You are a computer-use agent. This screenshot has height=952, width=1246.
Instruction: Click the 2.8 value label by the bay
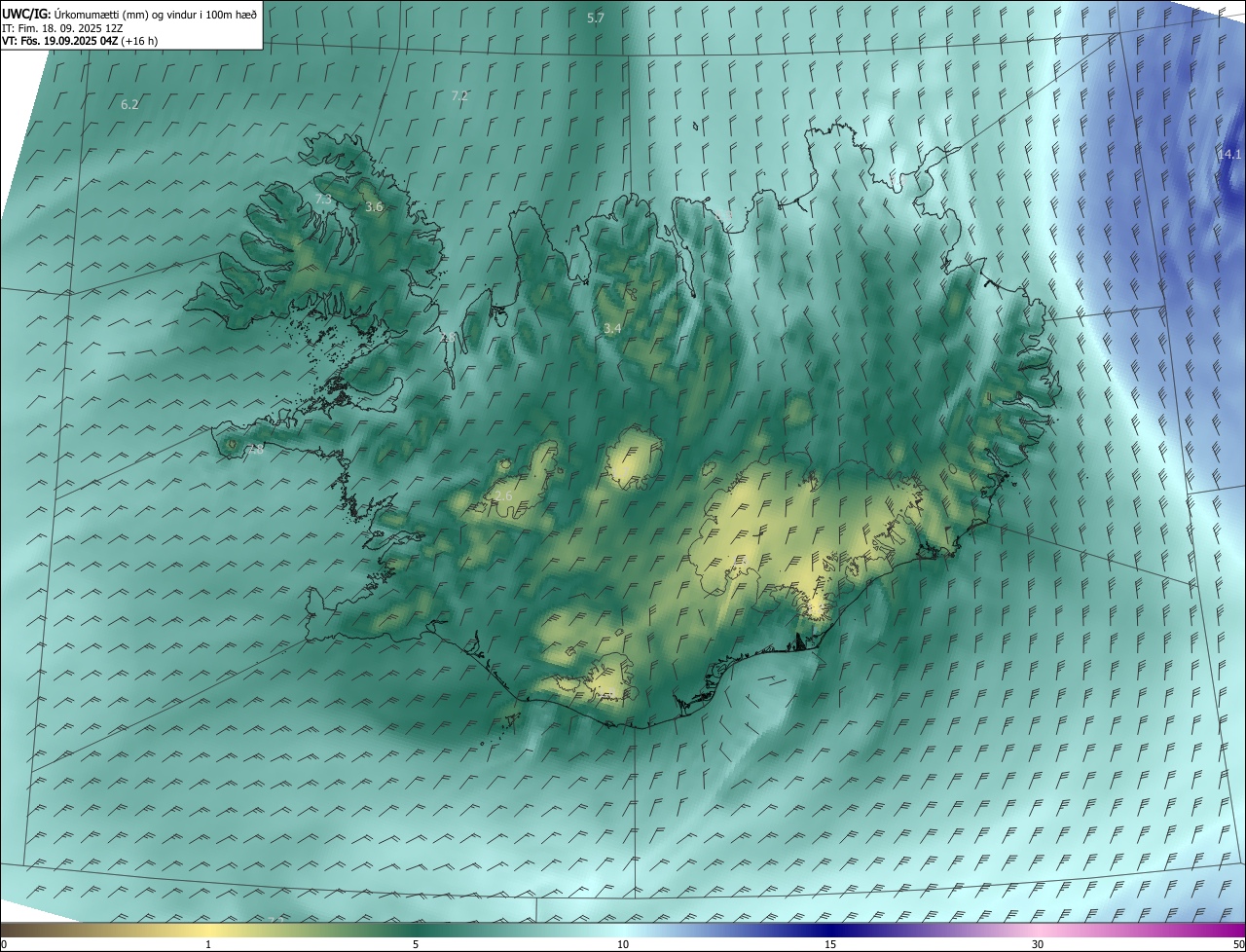pyautogui.click(x=448, y=336)
